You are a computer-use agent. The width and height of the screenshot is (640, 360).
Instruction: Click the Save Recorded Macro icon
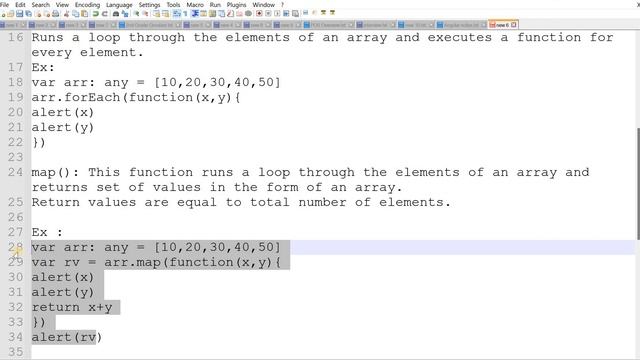295,13
